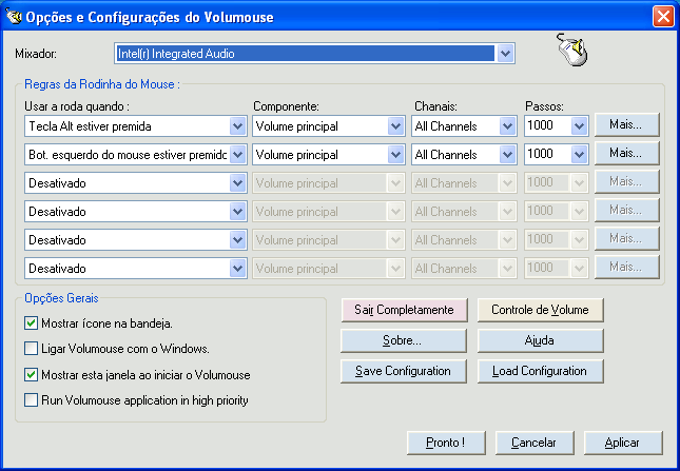The width and height of the screenshot is (680, 471).
Task: Click the Sair Completamente button
Action: click(404, 310)
